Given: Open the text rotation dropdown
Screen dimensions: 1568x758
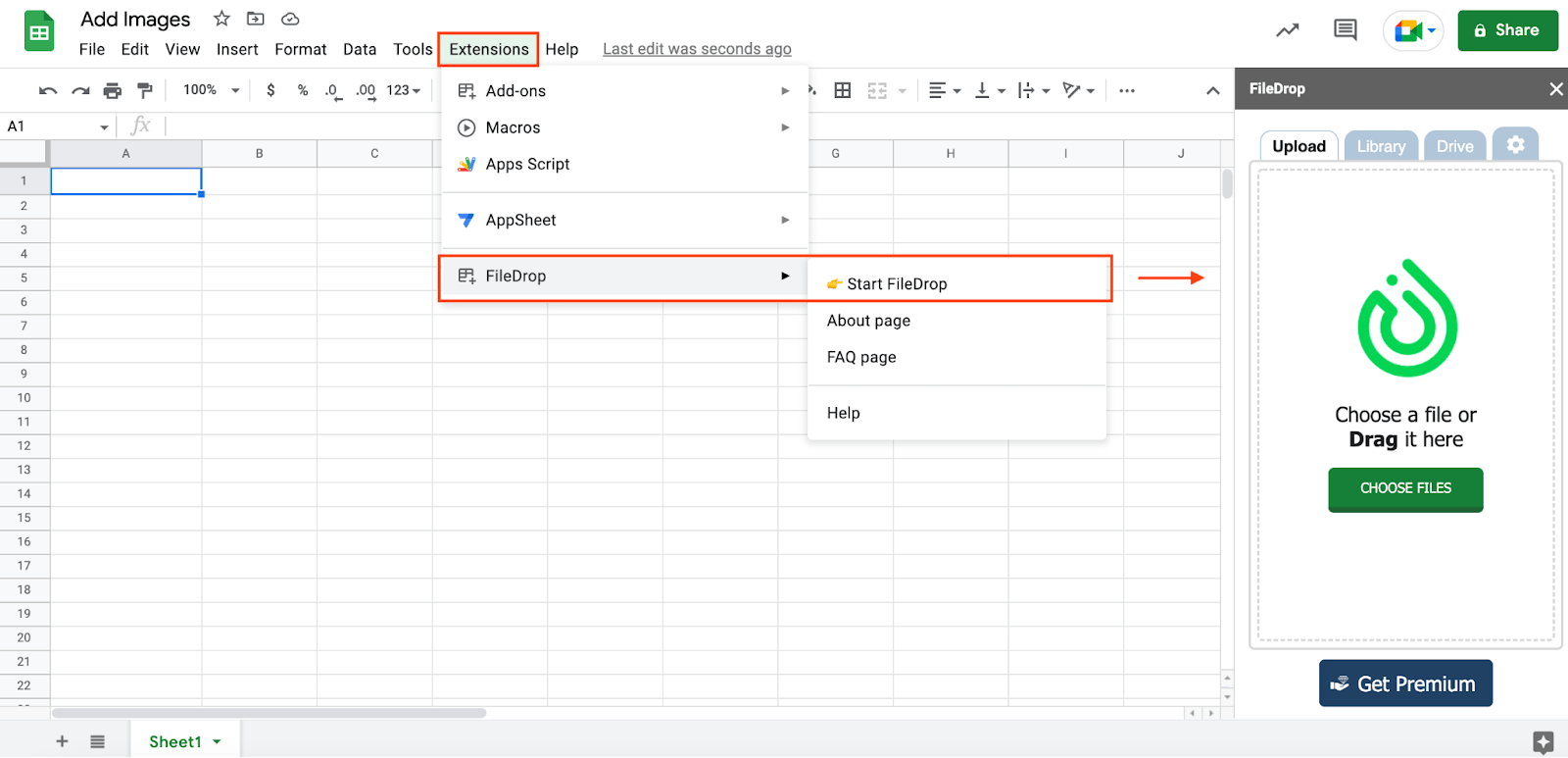Looking at the screenshot, I should pyautogui.click(x=1079, y=90).
